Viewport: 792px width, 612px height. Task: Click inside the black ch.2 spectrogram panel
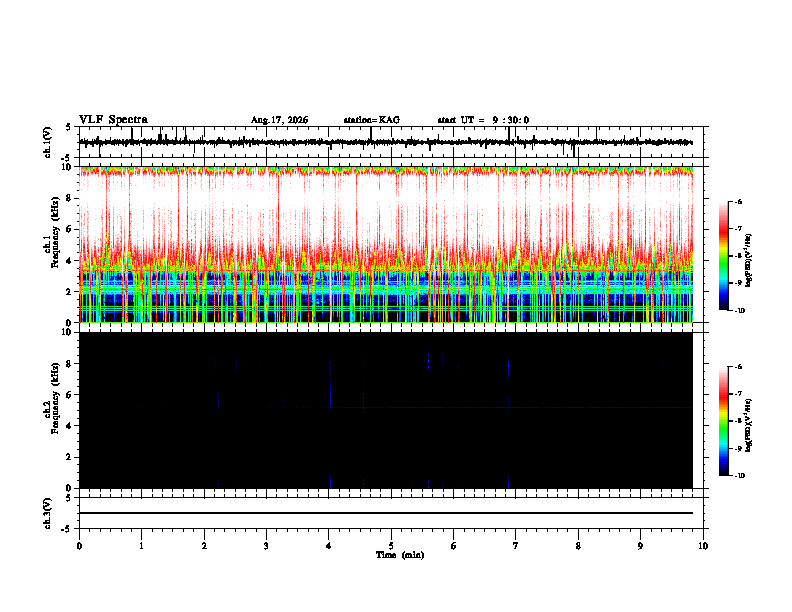click(x=385, y=410)
